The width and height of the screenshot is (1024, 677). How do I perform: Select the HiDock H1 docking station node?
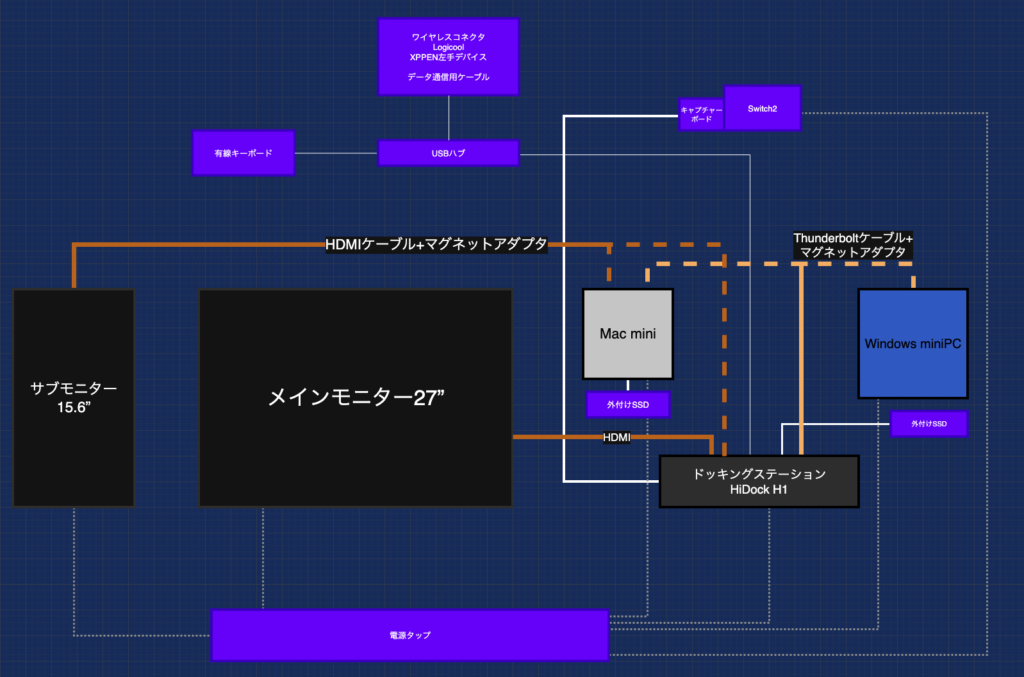coord(758,480)
